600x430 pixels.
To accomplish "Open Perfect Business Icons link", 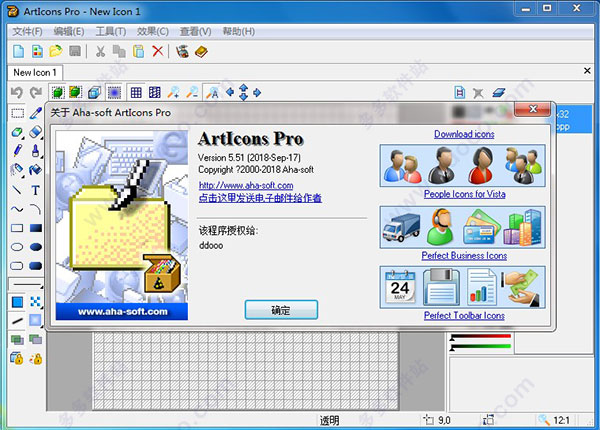I will click(x=464, y=256).
